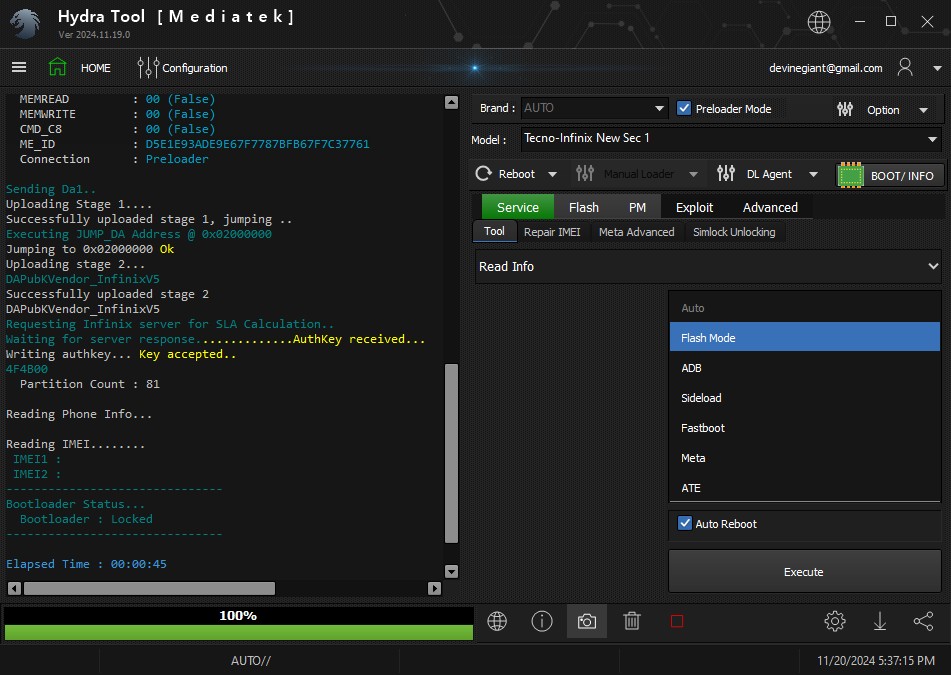Click the ME_ID hash value in log
This screenshot has width=951, height=675.
[257, 144]
